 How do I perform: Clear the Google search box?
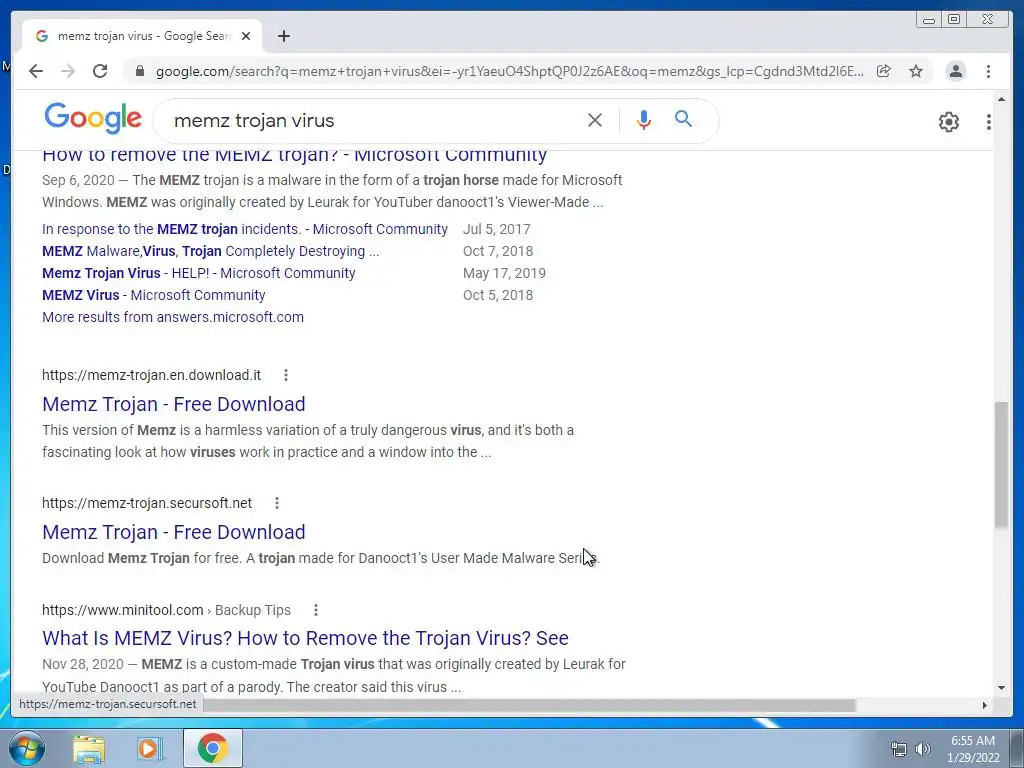[594, 120]
